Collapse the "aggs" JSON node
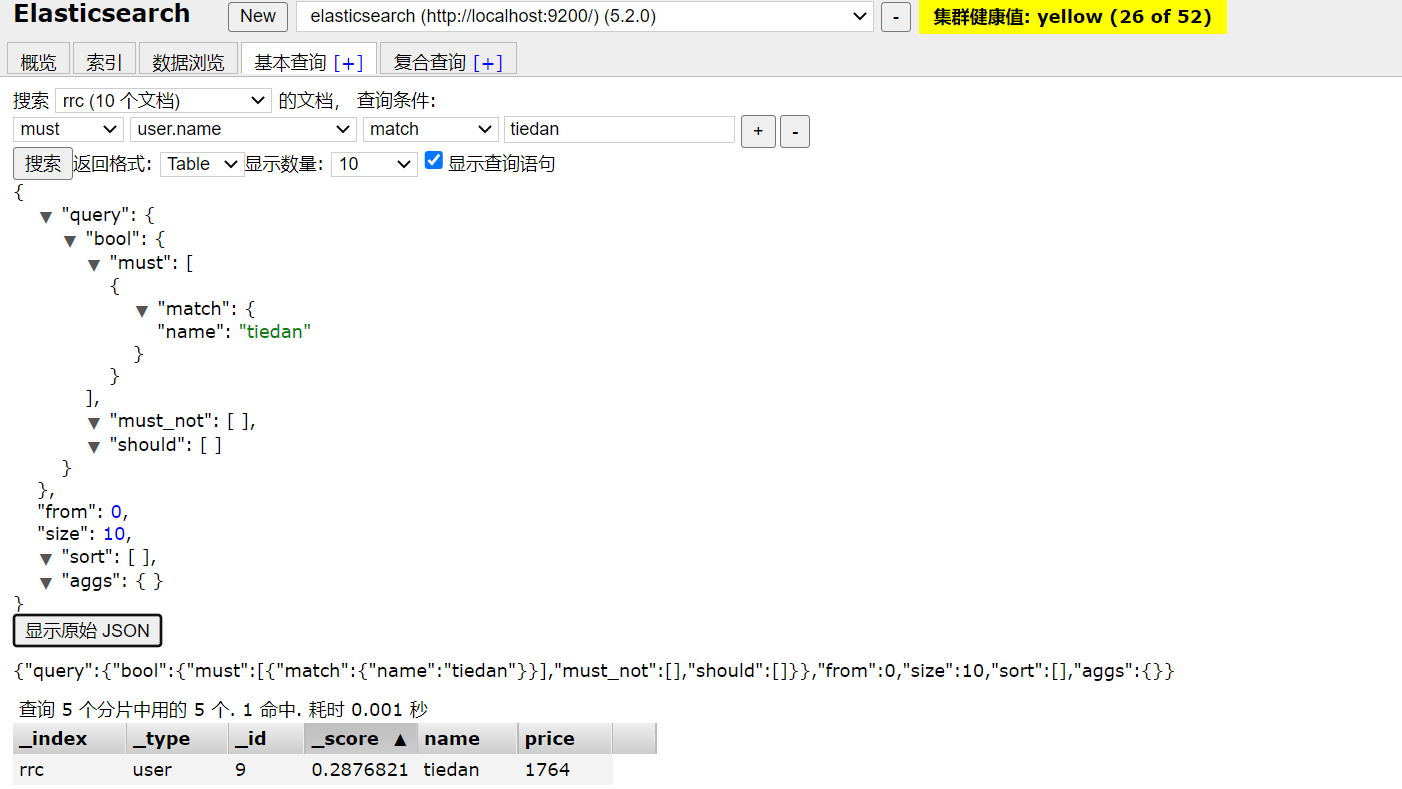 (45, 582)
